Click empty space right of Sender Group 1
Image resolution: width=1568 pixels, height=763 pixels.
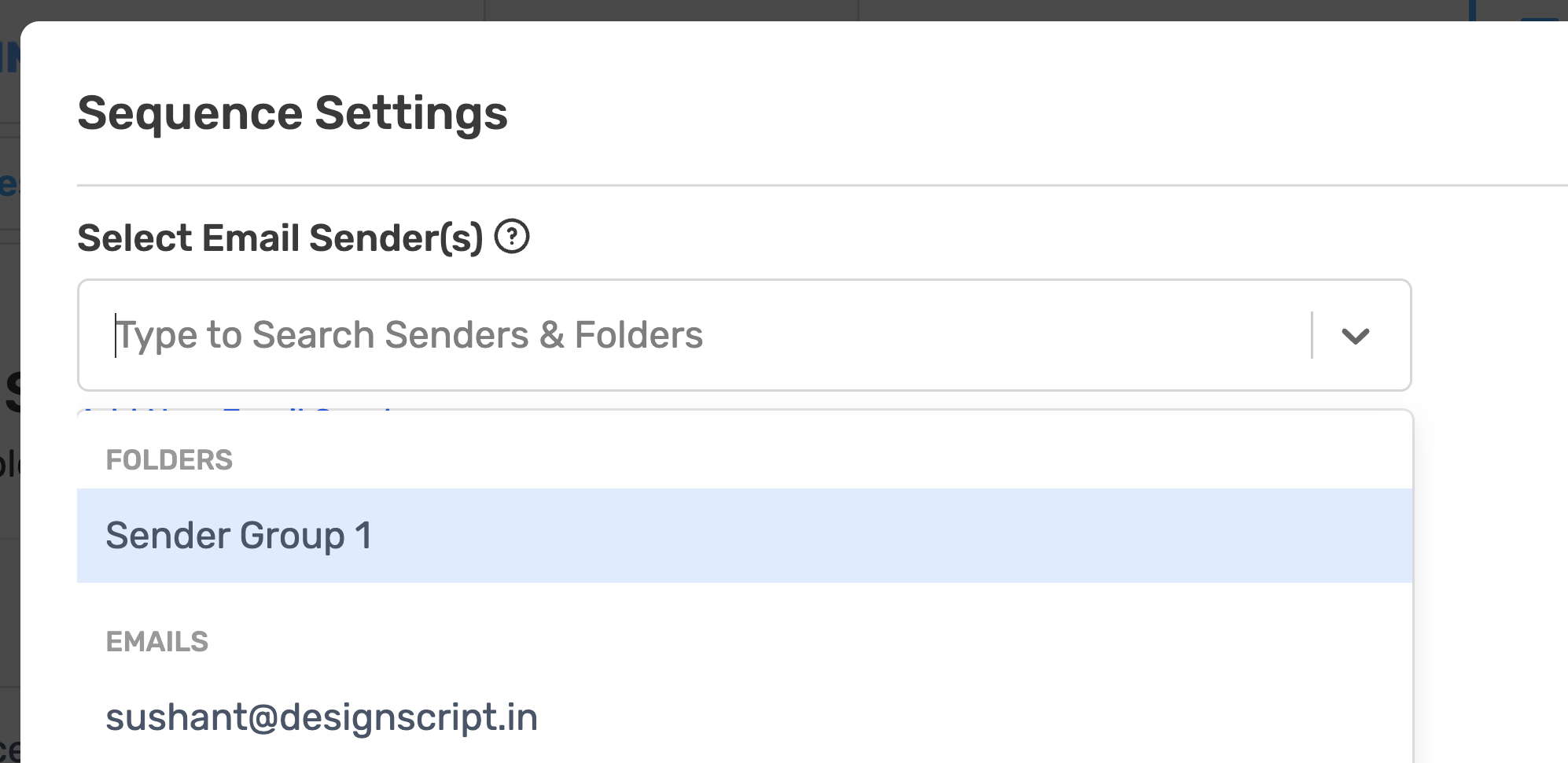(865, 536)
